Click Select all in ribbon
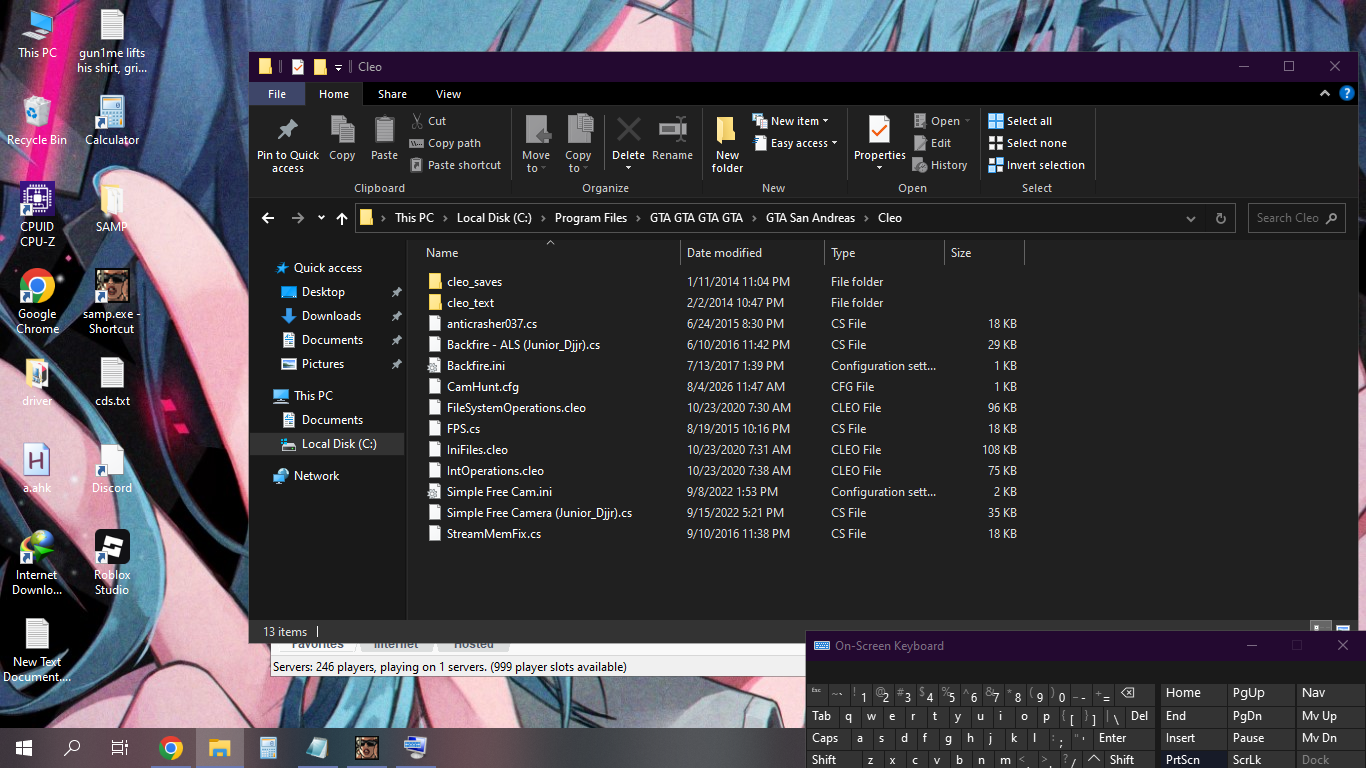The width and height of the screenshot is (1366, 768). point(1020,121)
